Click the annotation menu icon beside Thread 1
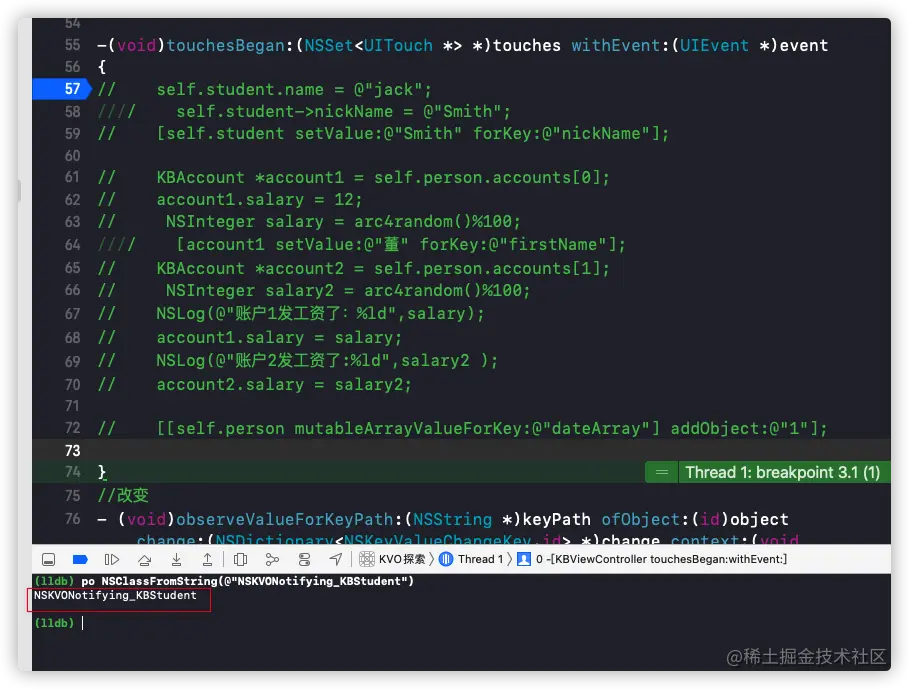 661,472
